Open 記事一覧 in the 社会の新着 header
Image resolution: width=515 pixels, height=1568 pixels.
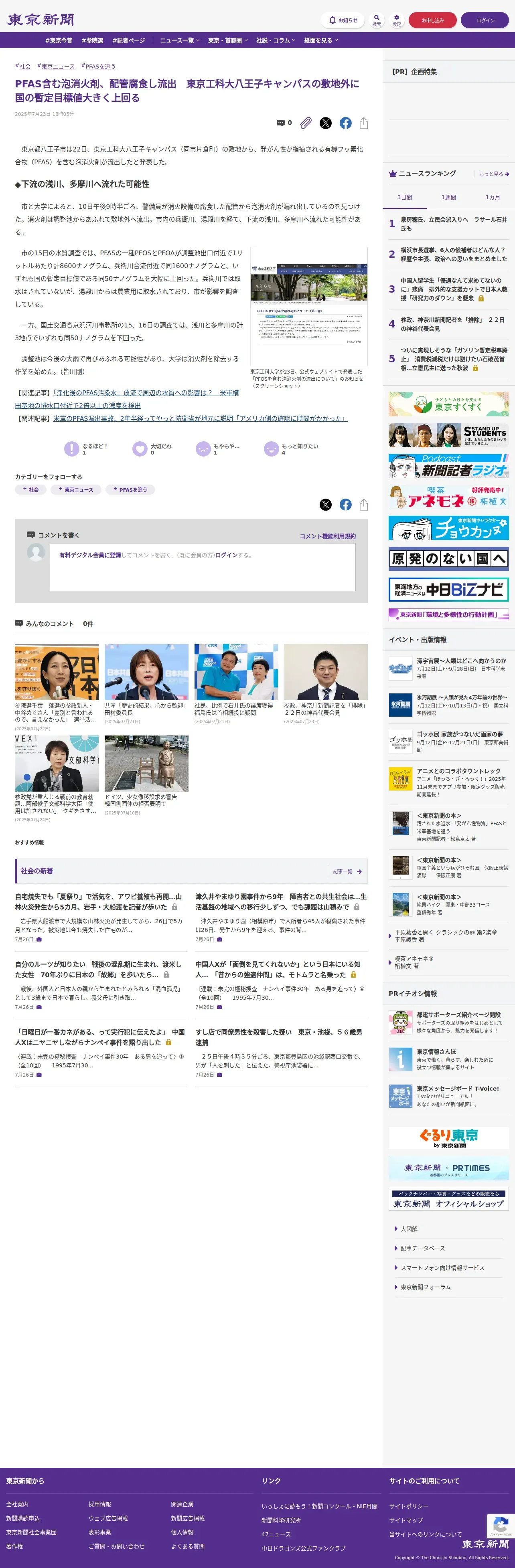click(x=347, y=871)
